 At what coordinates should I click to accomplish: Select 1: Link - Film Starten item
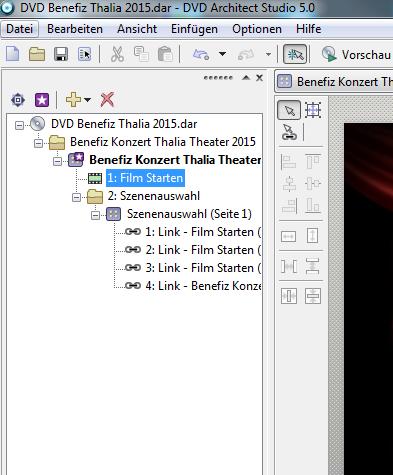203,232
